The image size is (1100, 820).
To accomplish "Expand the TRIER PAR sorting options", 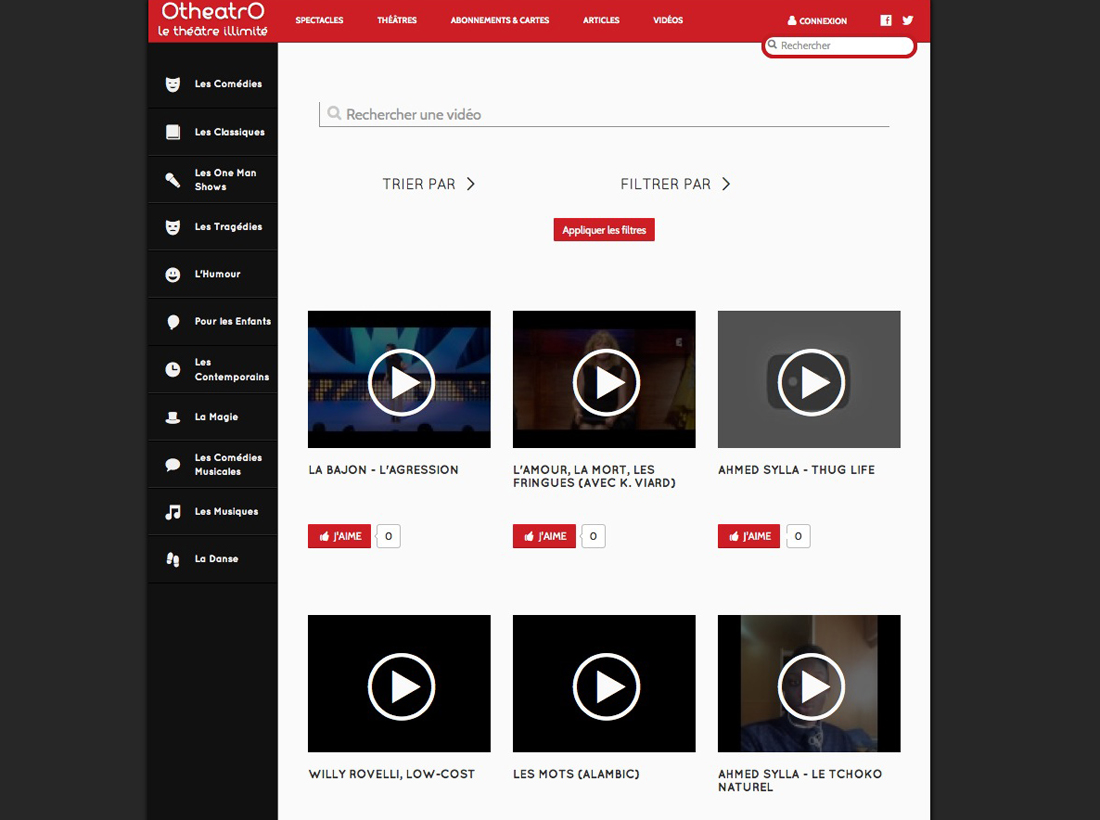I will pyautogui.click(x=429, y=184).
